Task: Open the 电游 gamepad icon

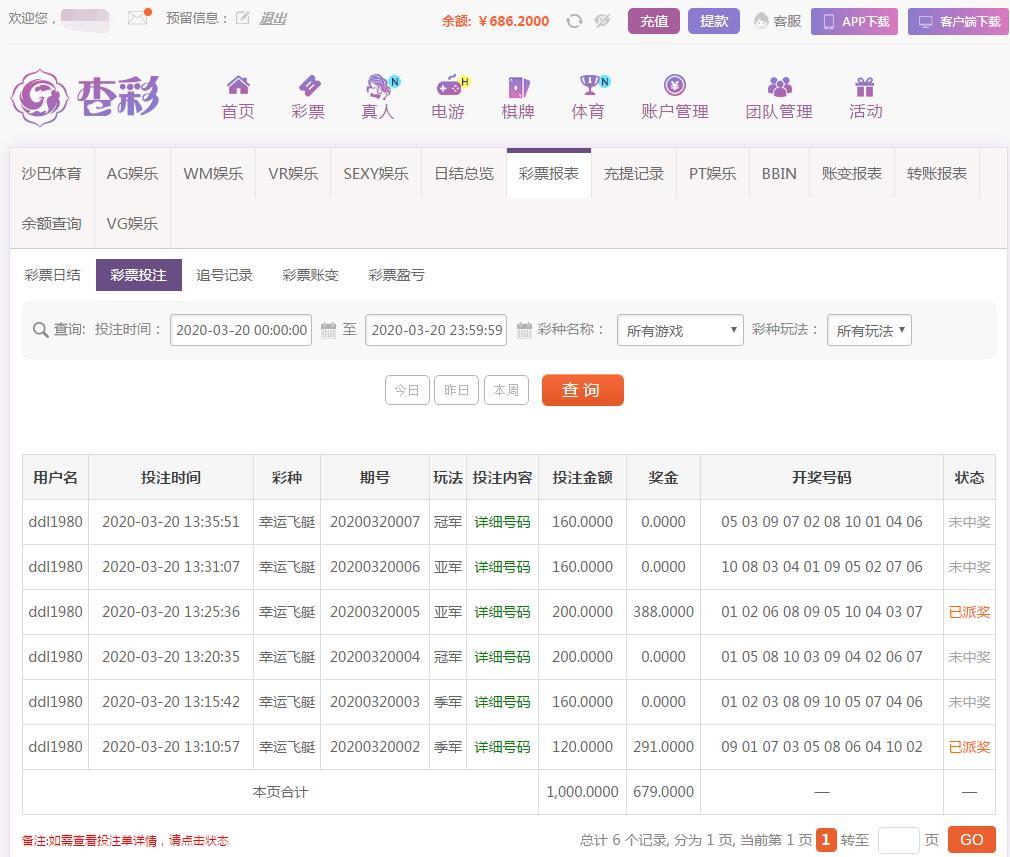Action: click(x=449, y=86)
